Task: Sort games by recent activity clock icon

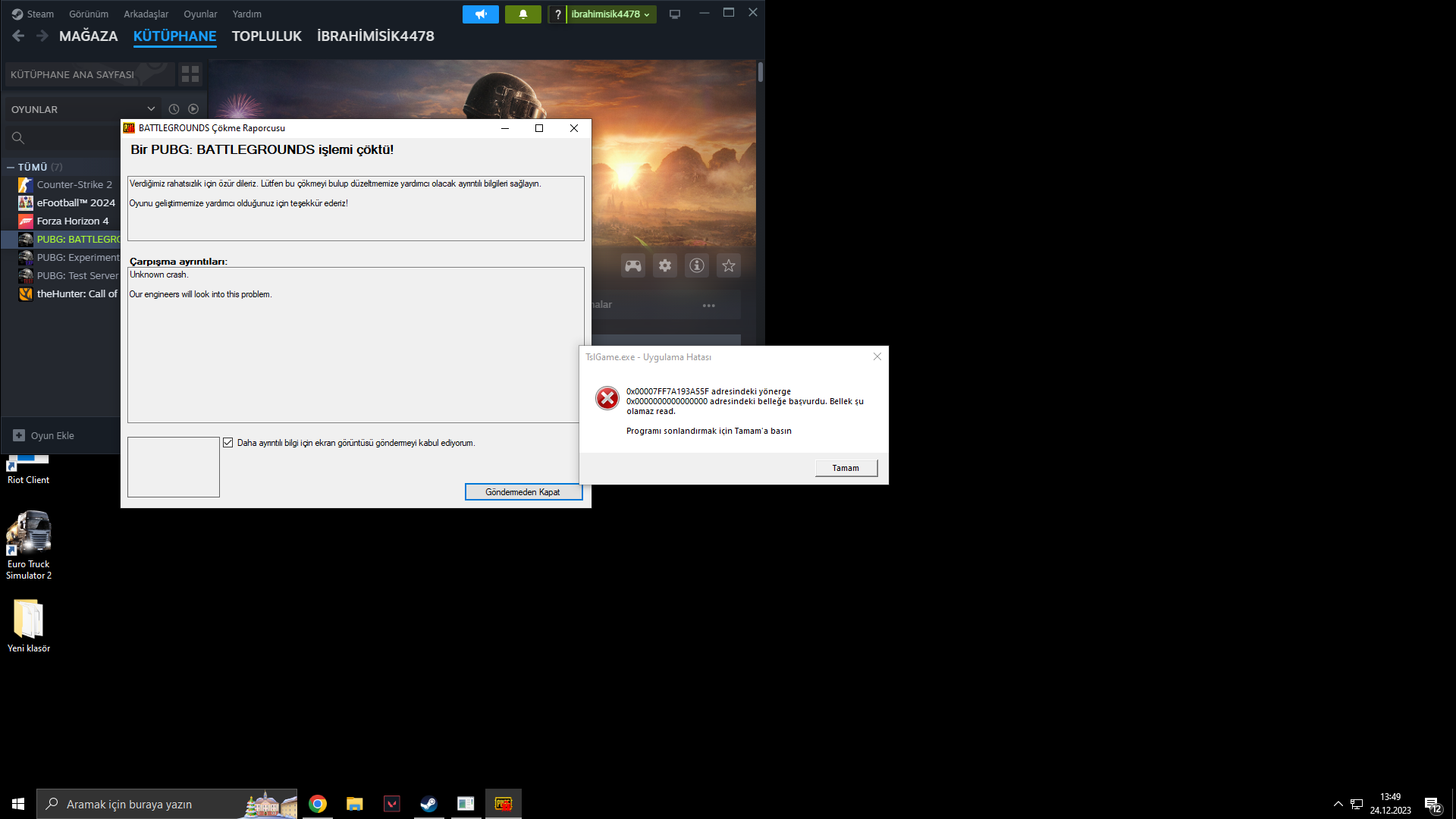Action: 174,109
